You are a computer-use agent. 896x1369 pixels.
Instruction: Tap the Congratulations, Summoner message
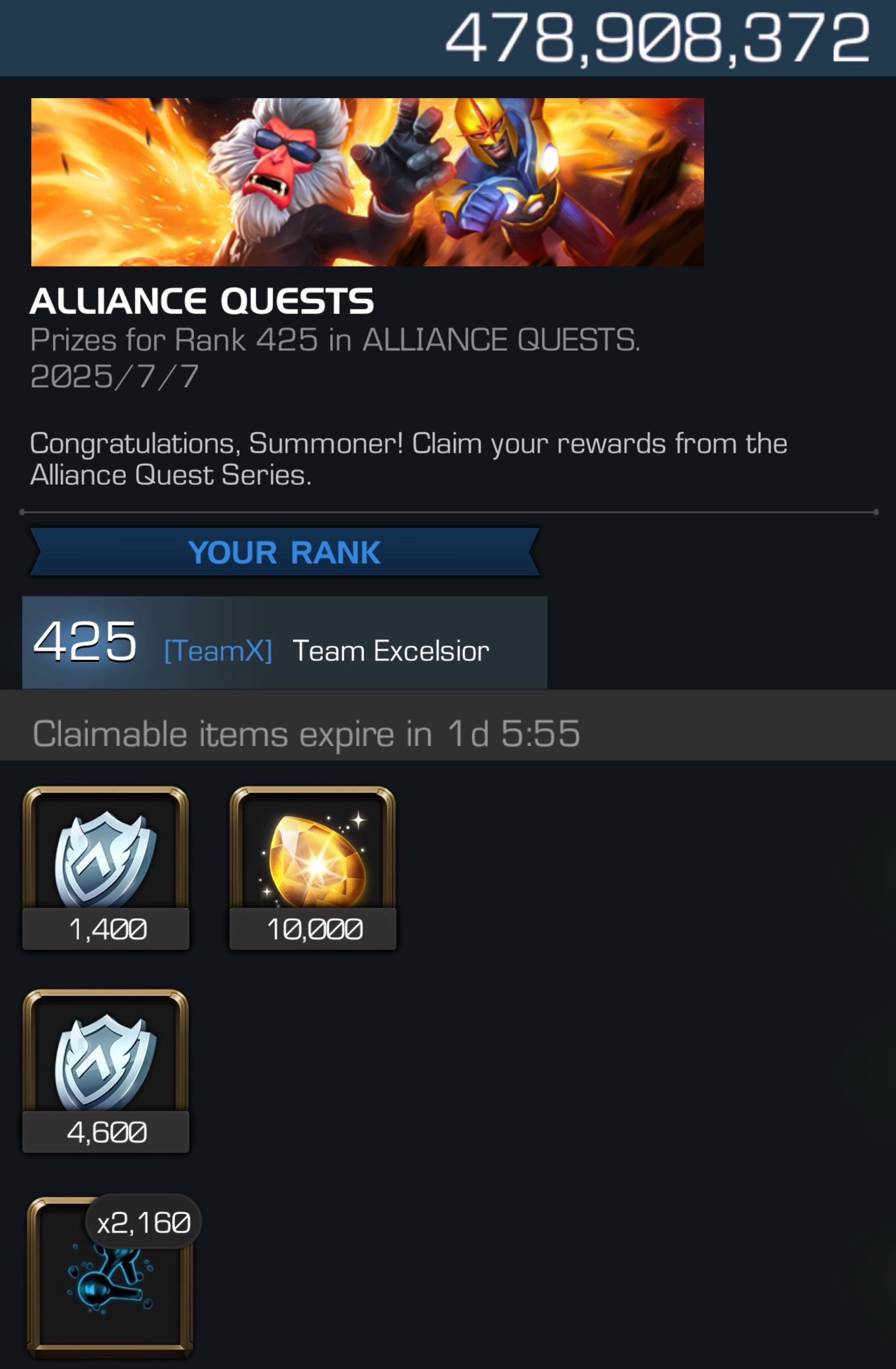tap(408, 459)
